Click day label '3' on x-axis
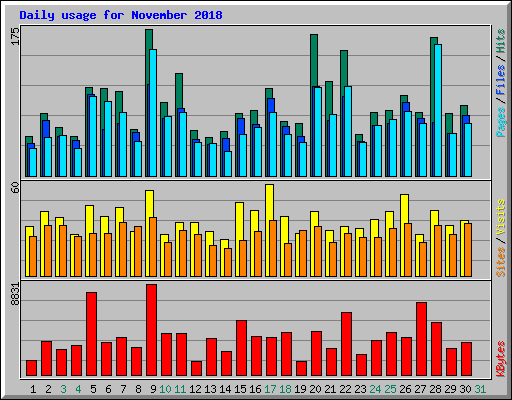Image resolution: width=512 pixels, height=400 pixels. [63, 389]
